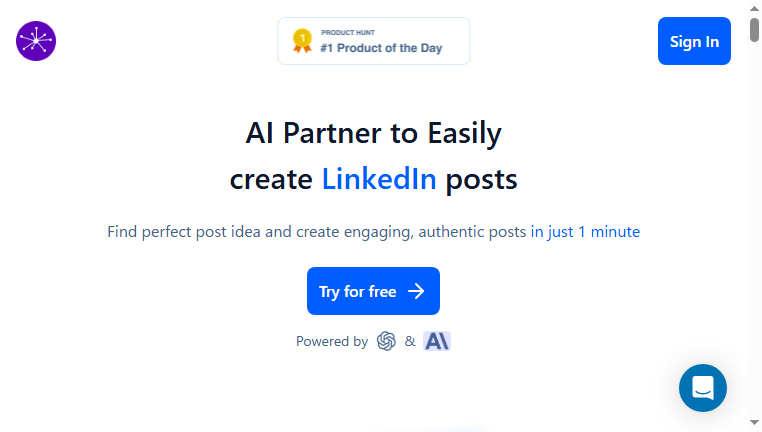Click the page scrollbar thumb
This screenshot has width=762, height=432.
[754, 30]
